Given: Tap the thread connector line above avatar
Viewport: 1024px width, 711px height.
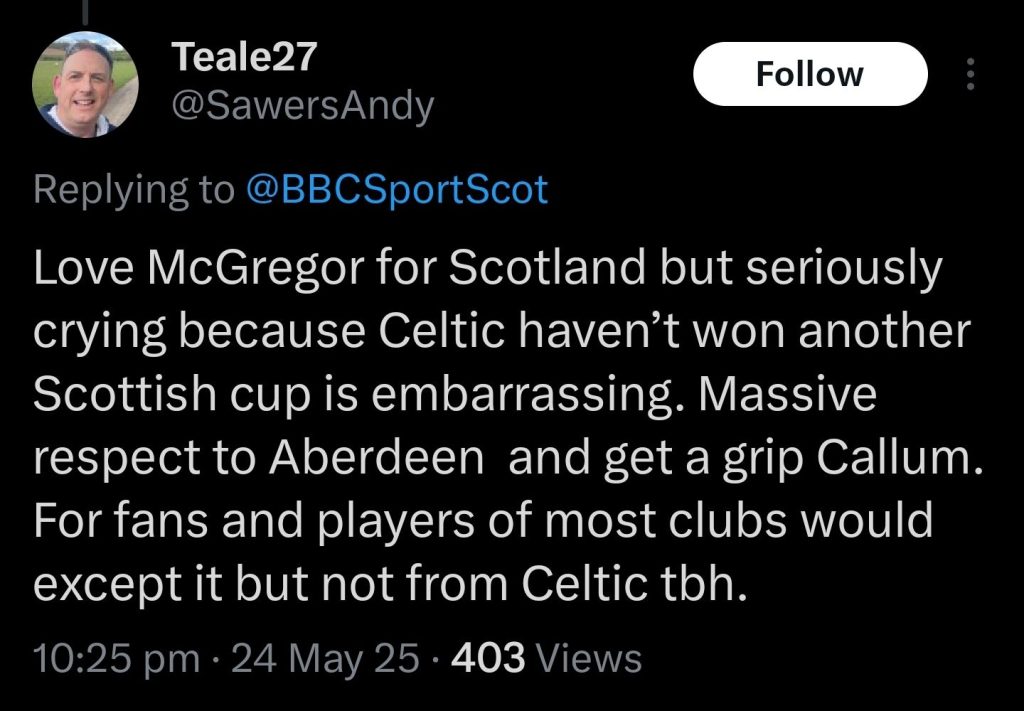Looking at the screenshot, I should [x=85, y=13].
